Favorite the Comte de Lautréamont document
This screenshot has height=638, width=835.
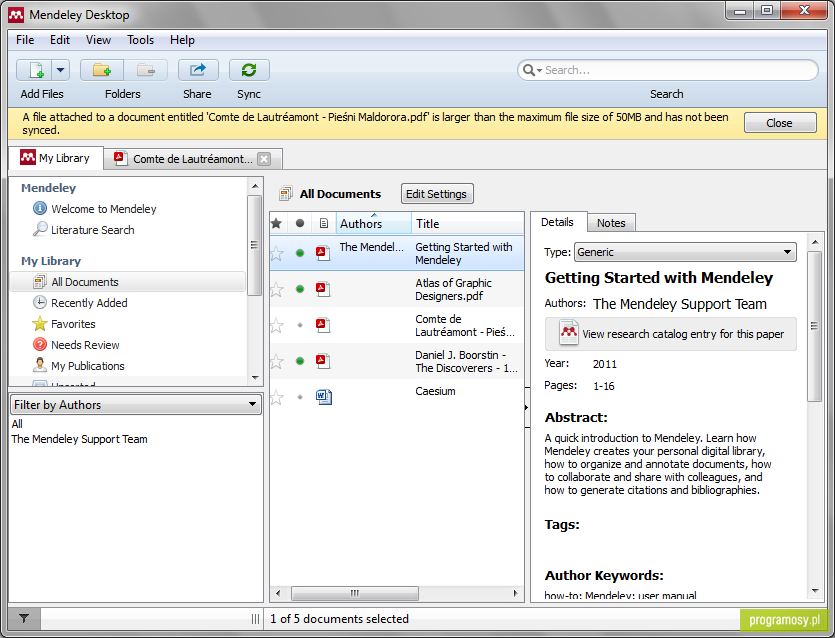[276, 325]
